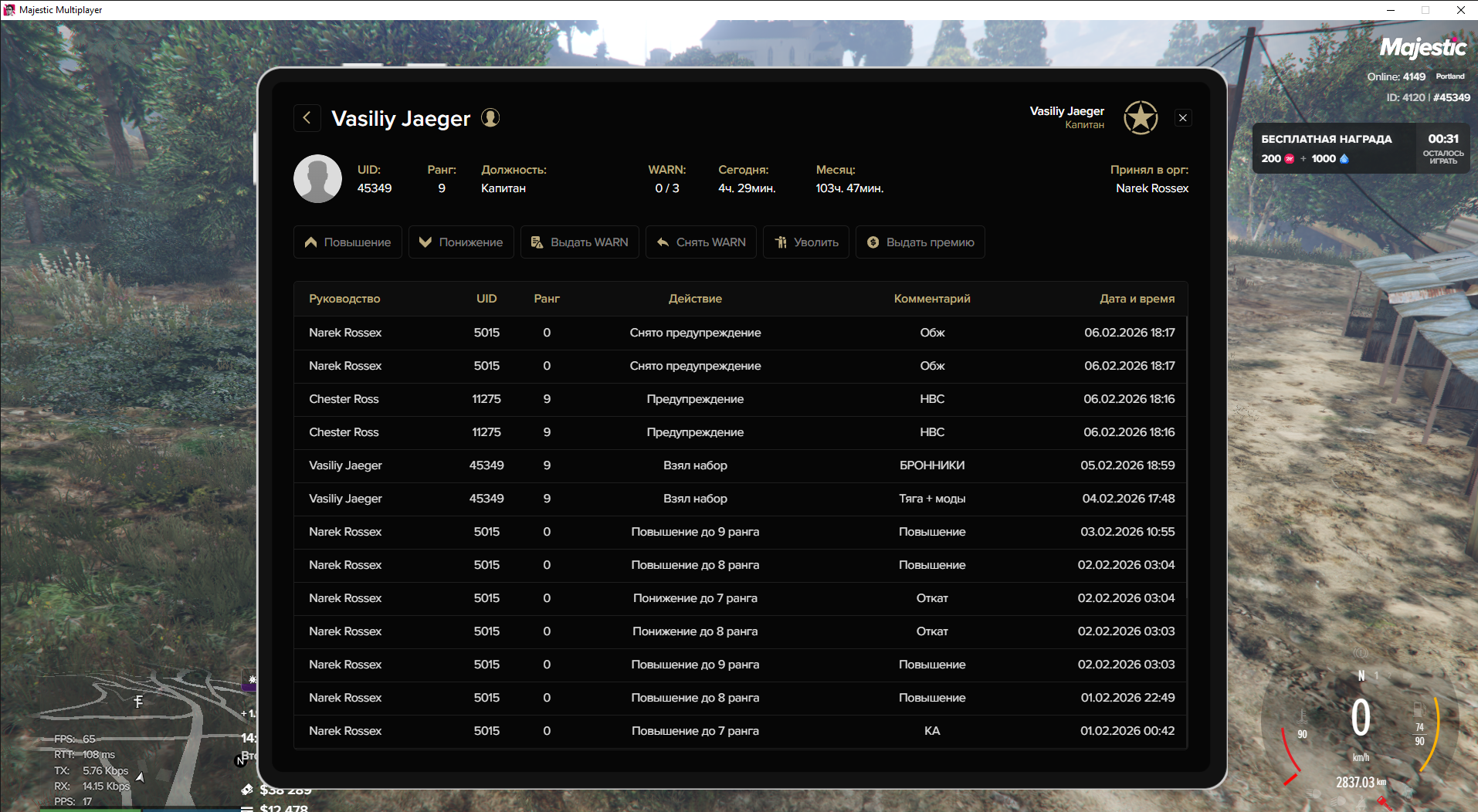This screenshot has width=1478, height=812.
Task: Click the Повышение до 7 ранга row with KA
Action: [740, 731]
